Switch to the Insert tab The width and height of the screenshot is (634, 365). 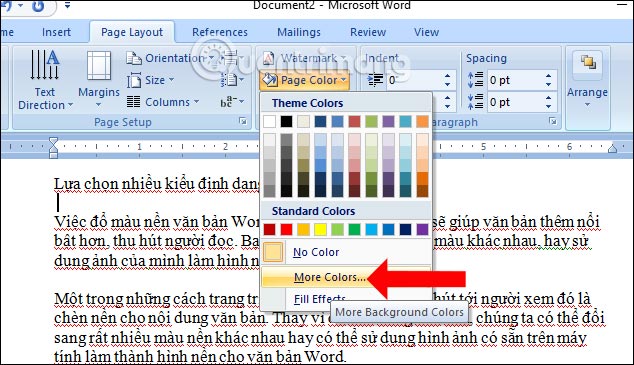click(56, 32)
